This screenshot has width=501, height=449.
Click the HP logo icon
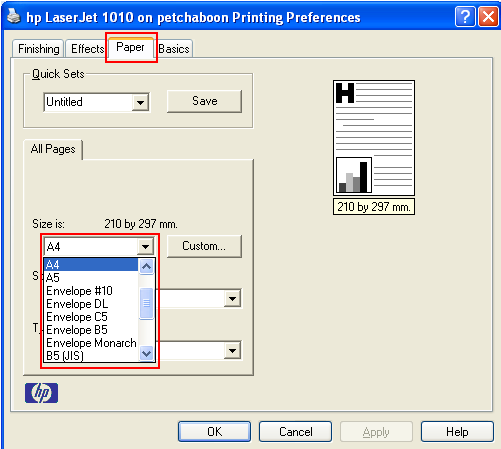pyautogui.click(x=41, y=393)
